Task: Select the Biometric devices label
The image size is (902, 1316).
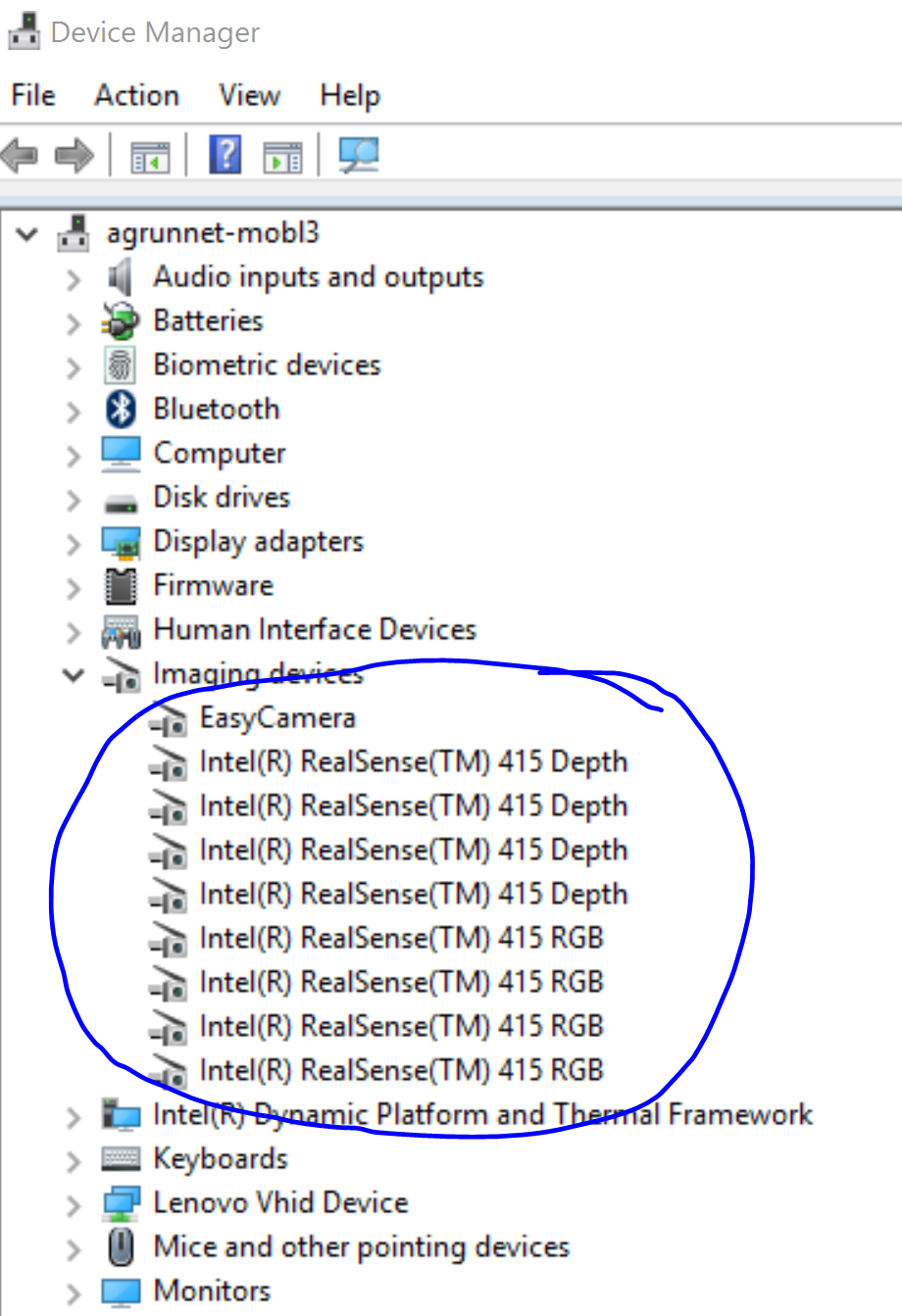Action: [267, 366]
